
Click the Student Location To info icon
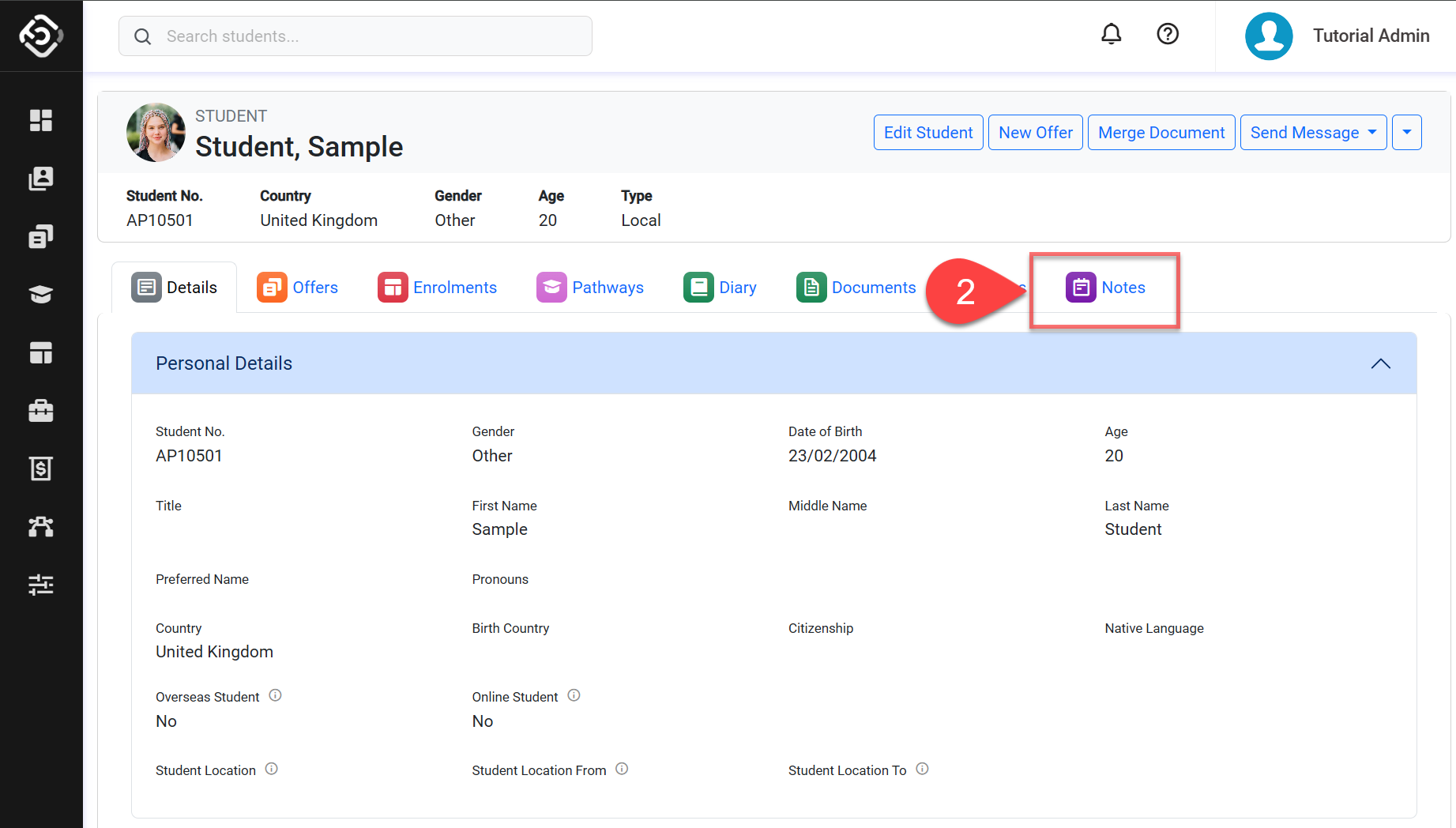[922, 769]
